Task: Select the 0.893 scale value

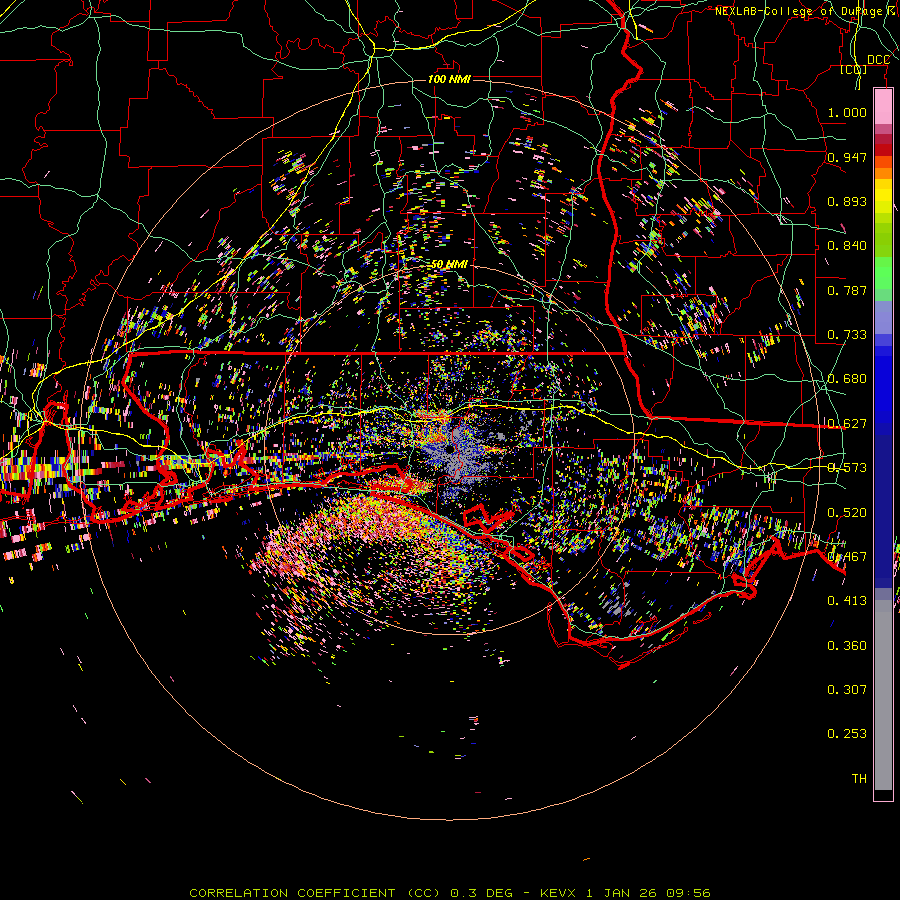Action: tap(847, 201)
